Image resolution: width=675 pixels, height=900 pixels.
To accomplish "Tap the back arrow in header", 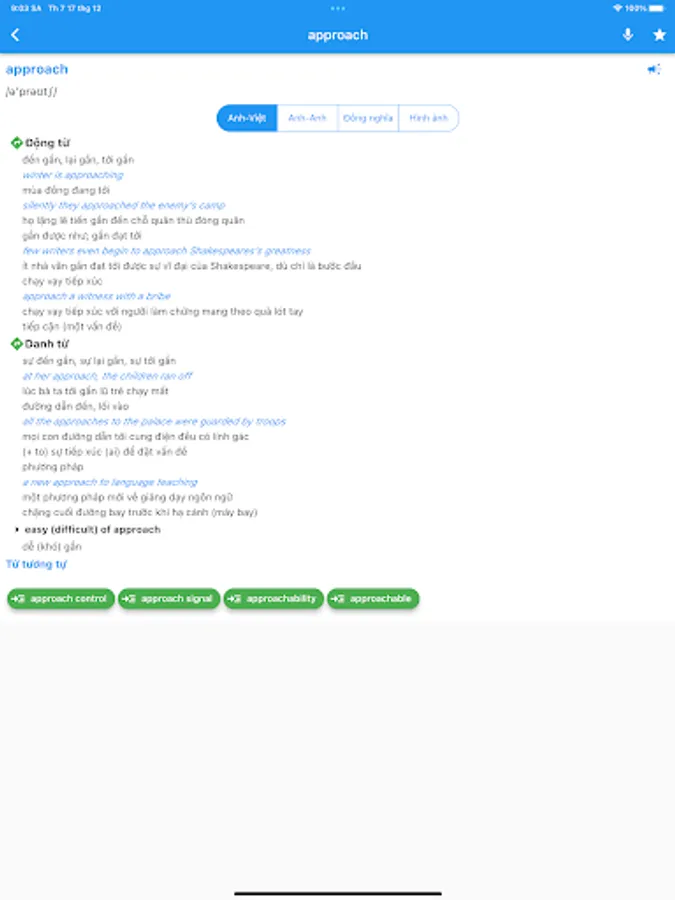I will [x=15, y=35].
